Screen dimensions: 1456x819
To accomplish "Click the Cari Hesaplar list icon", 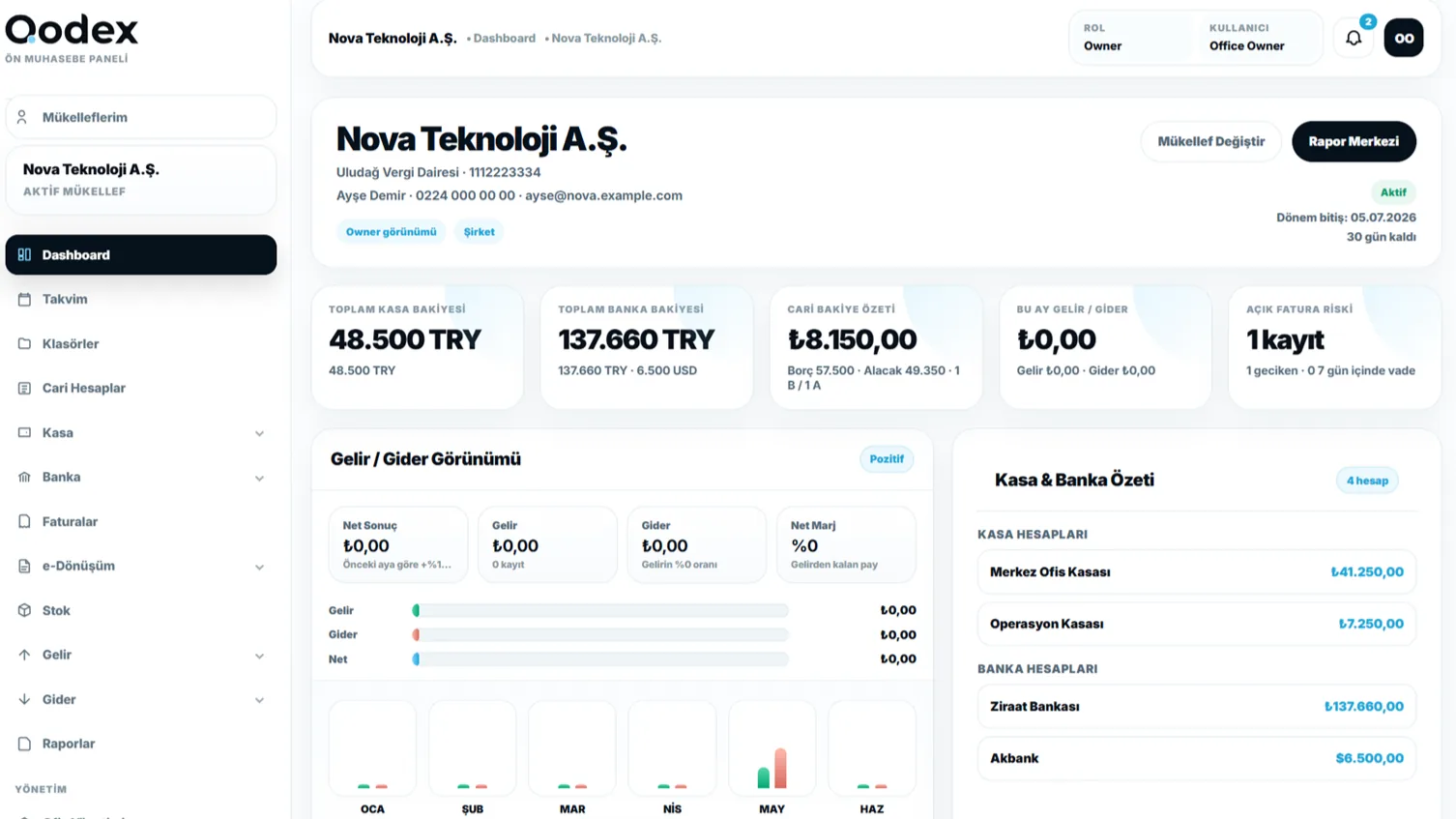I will (x=24, y=389).
